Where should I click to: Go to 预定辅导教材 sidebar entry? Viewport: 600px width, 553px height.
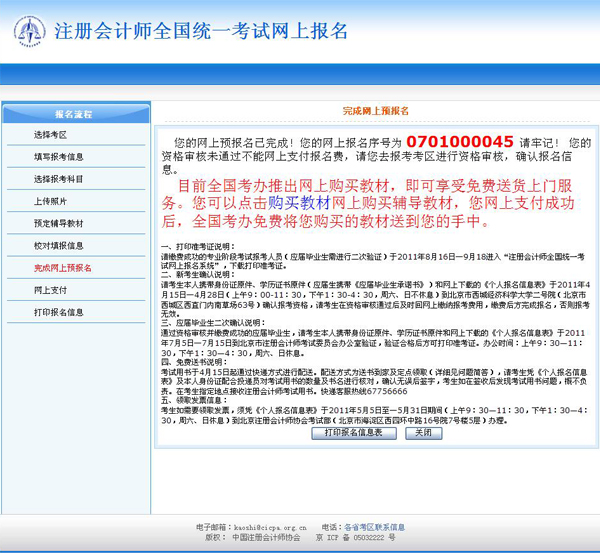point(59,223)
